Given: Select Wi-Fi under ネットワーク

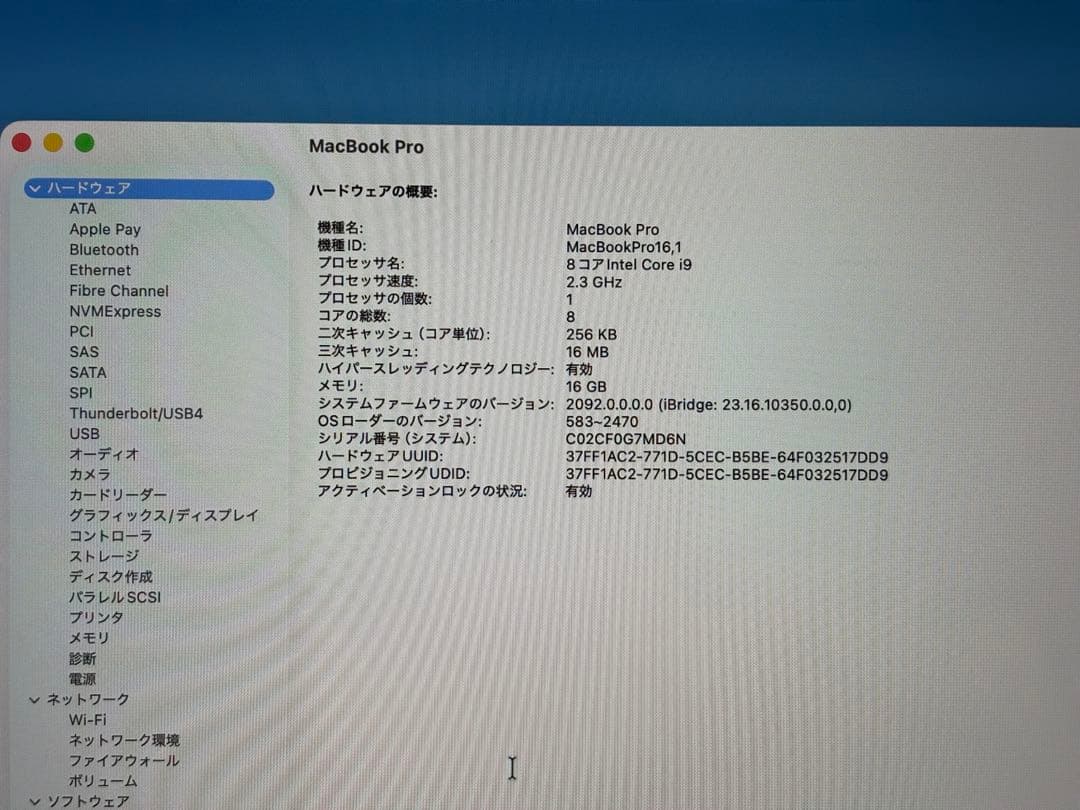Looking at the screenshot, I should 87,719.
